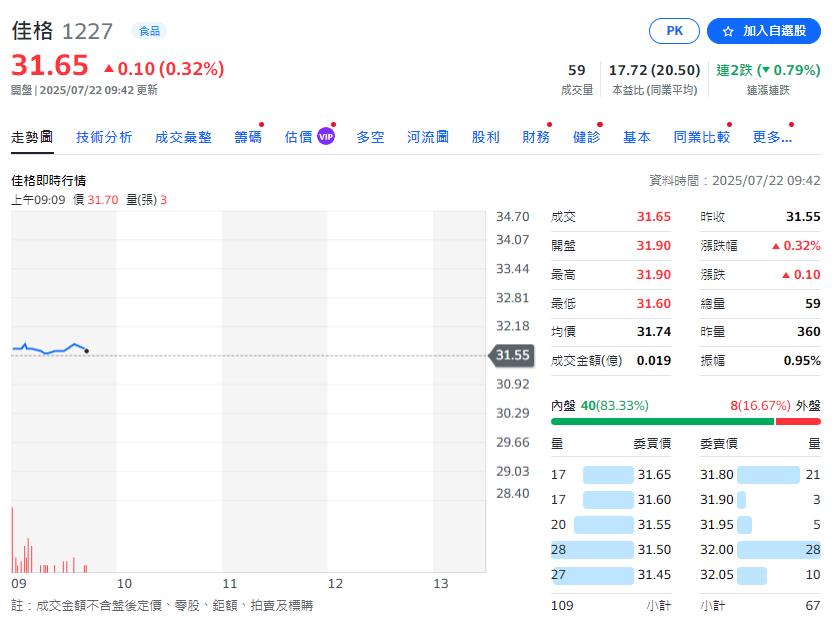The height and width of the screenshot is (626, 839).
Task: Click 資料時間 timestamp text
Action: coord(735,181)
